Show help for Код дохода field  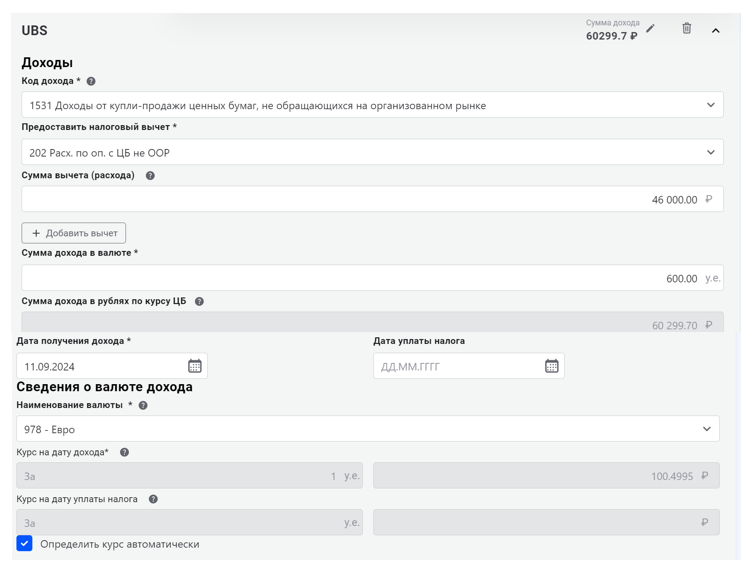pos(91,81)
